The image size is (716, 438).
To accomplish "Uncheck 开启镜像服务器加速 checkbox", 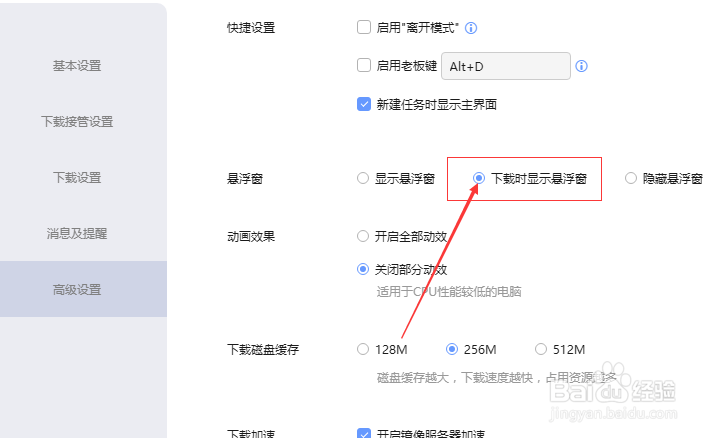I will pos(364,433).
